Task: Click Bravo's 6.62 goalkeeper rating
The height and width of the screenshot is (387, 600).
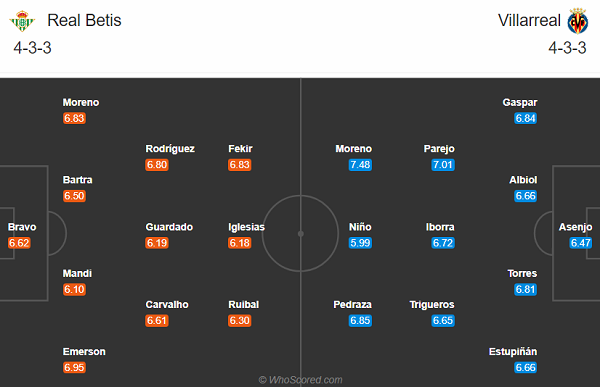Action: pyautogui.click(x=19, y=243)
